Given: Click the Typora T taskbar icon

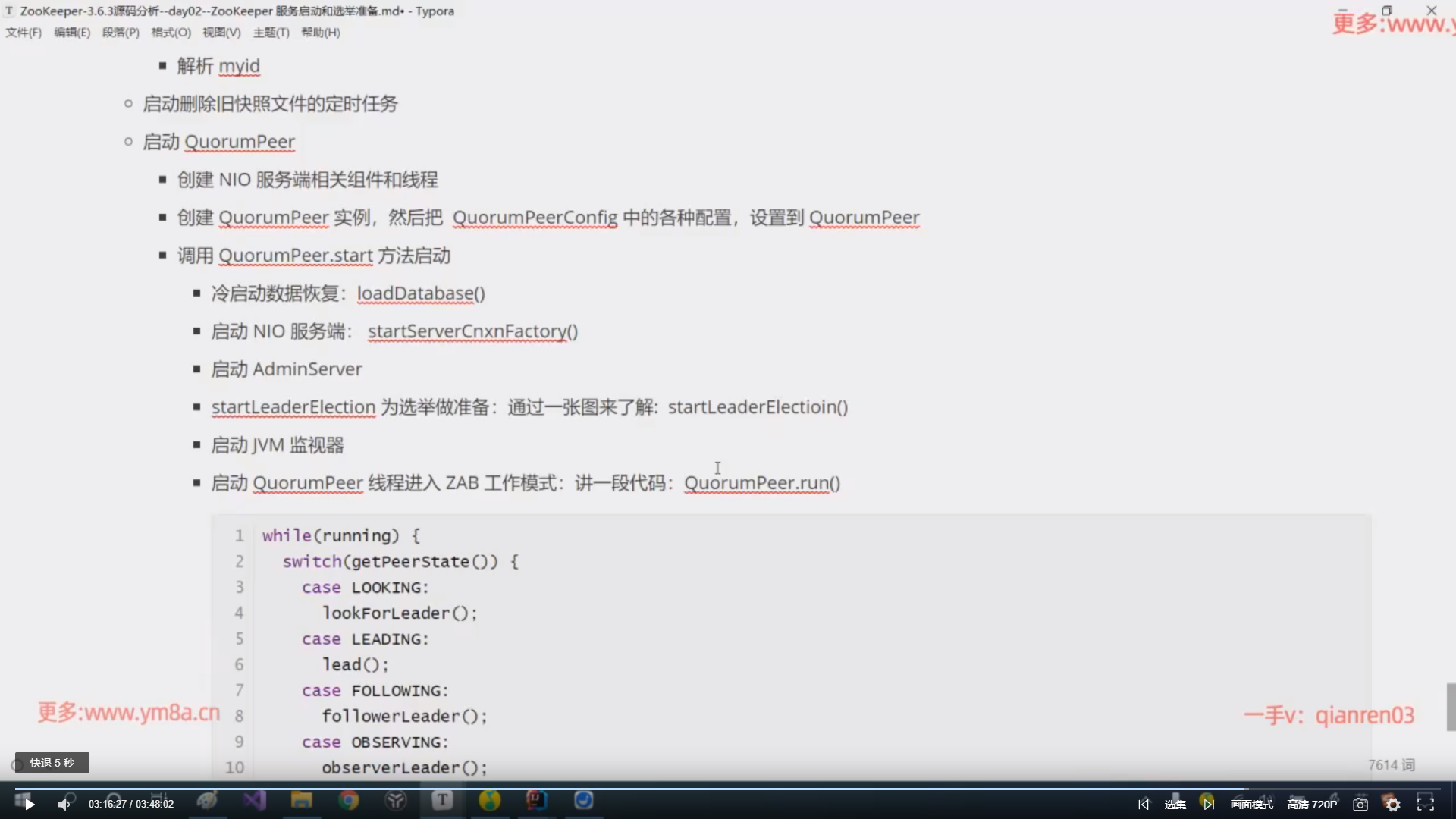Looking at the screenshot, I should coord(443,800).
